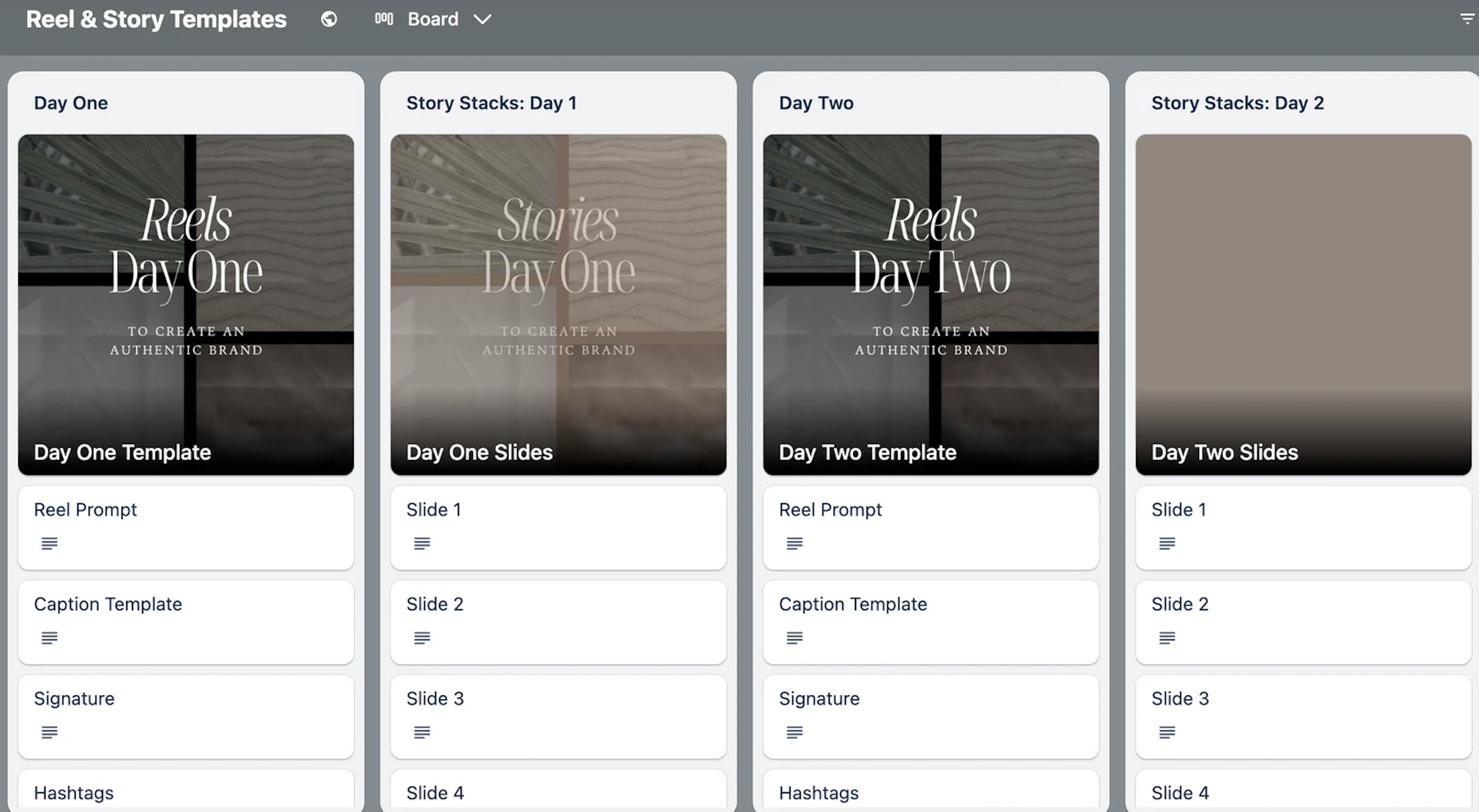Viewport: 1479px width, 812px height.
Task: Open the Board view switcher label
Action: pyautogui.click(x=432, y=20)
